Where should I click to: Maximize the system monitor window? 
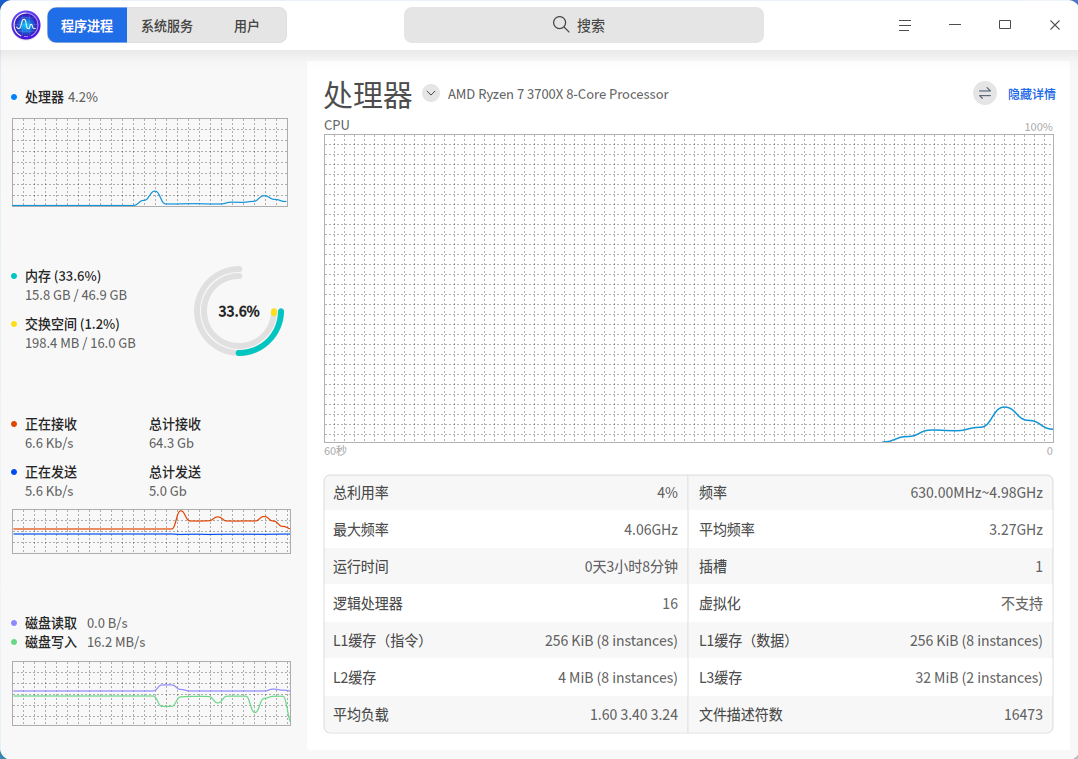(x=1005, y=25)
